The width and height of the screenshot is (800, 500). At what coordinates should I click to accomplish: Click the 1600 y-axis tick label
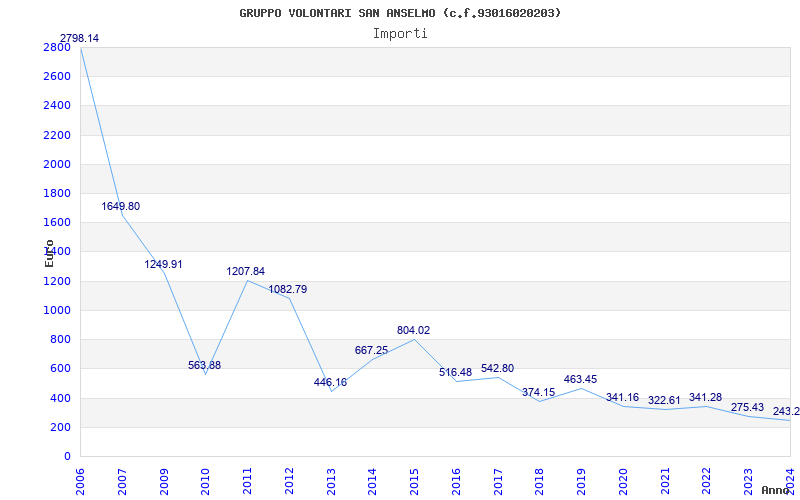(x=57, y=222)
